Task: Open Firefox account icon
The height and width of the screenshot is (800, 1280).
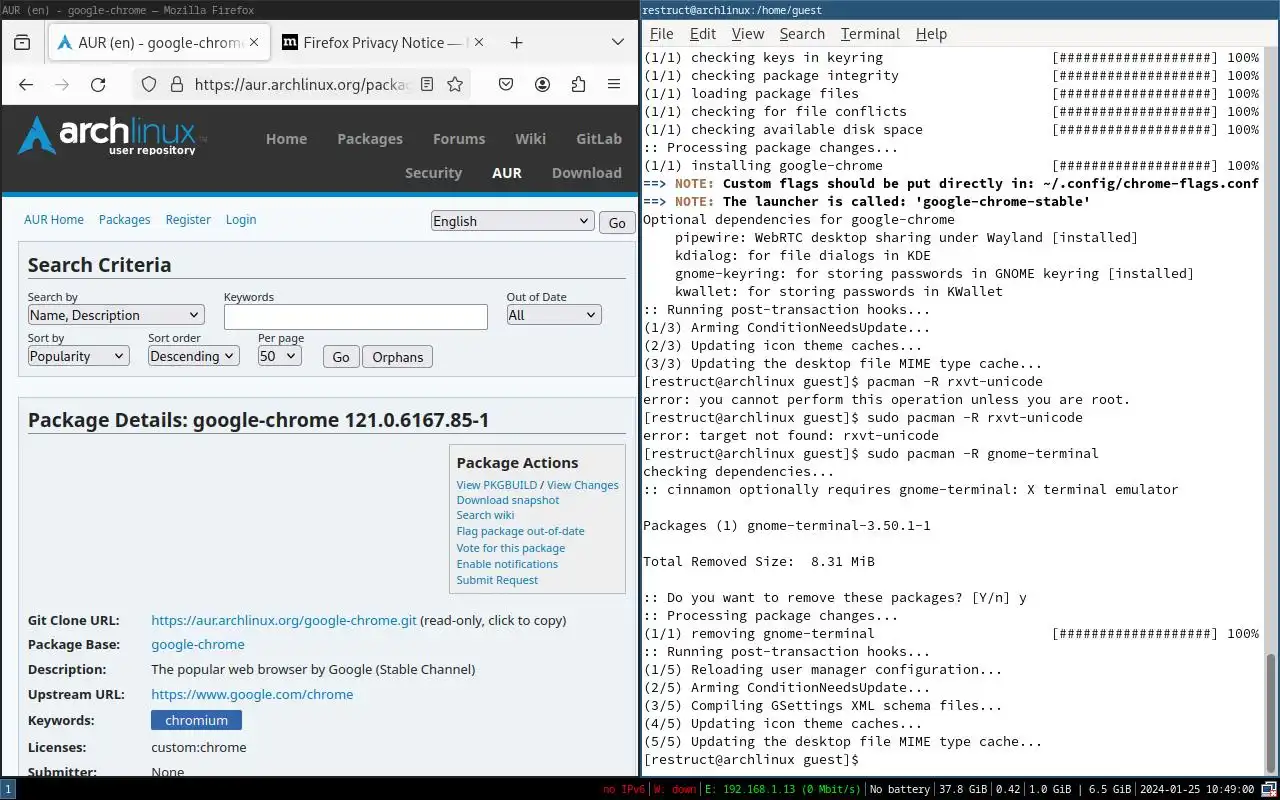Action: click(542, 85)
